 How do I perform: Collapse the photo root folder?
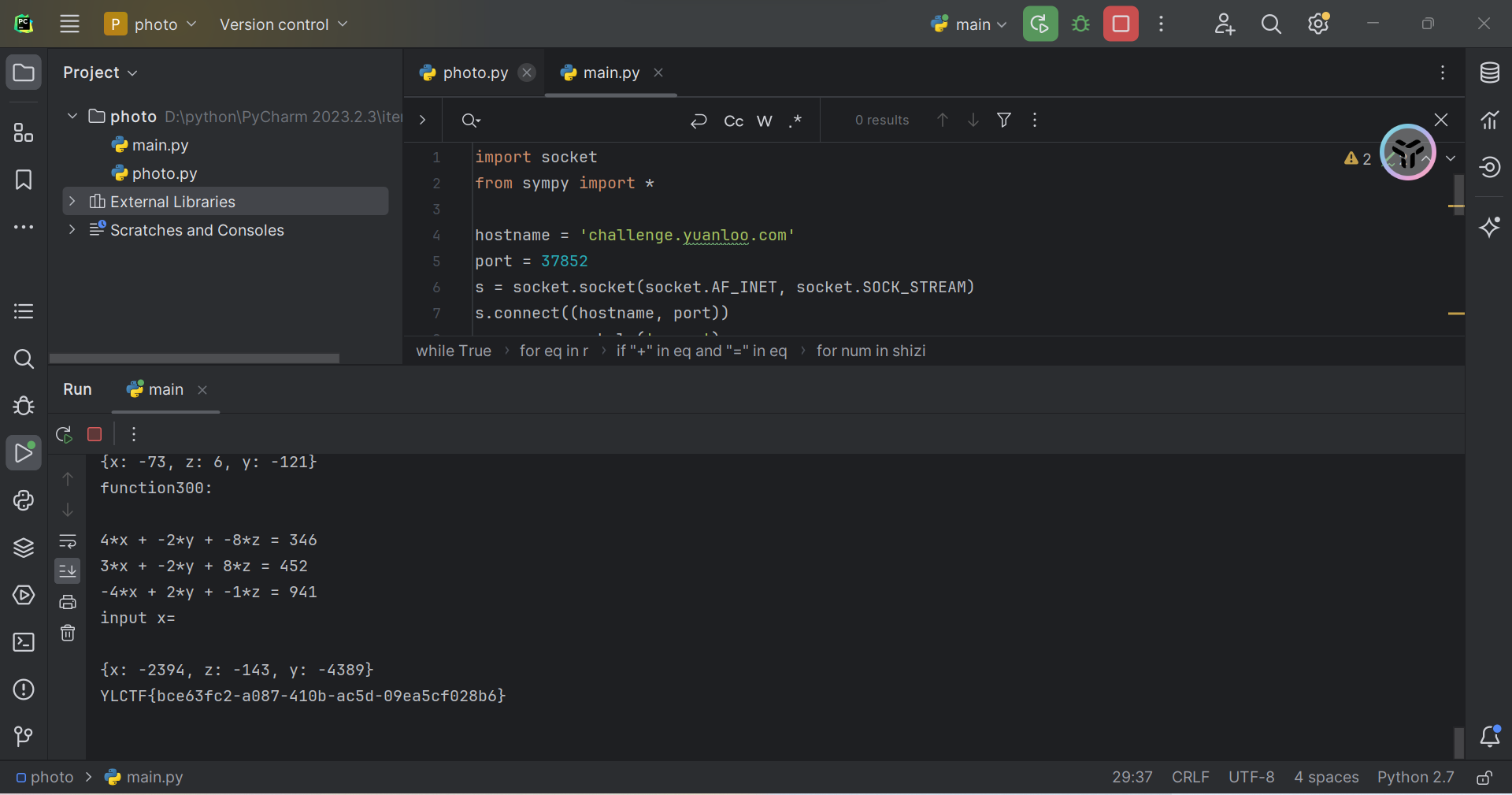coord(72,117)
